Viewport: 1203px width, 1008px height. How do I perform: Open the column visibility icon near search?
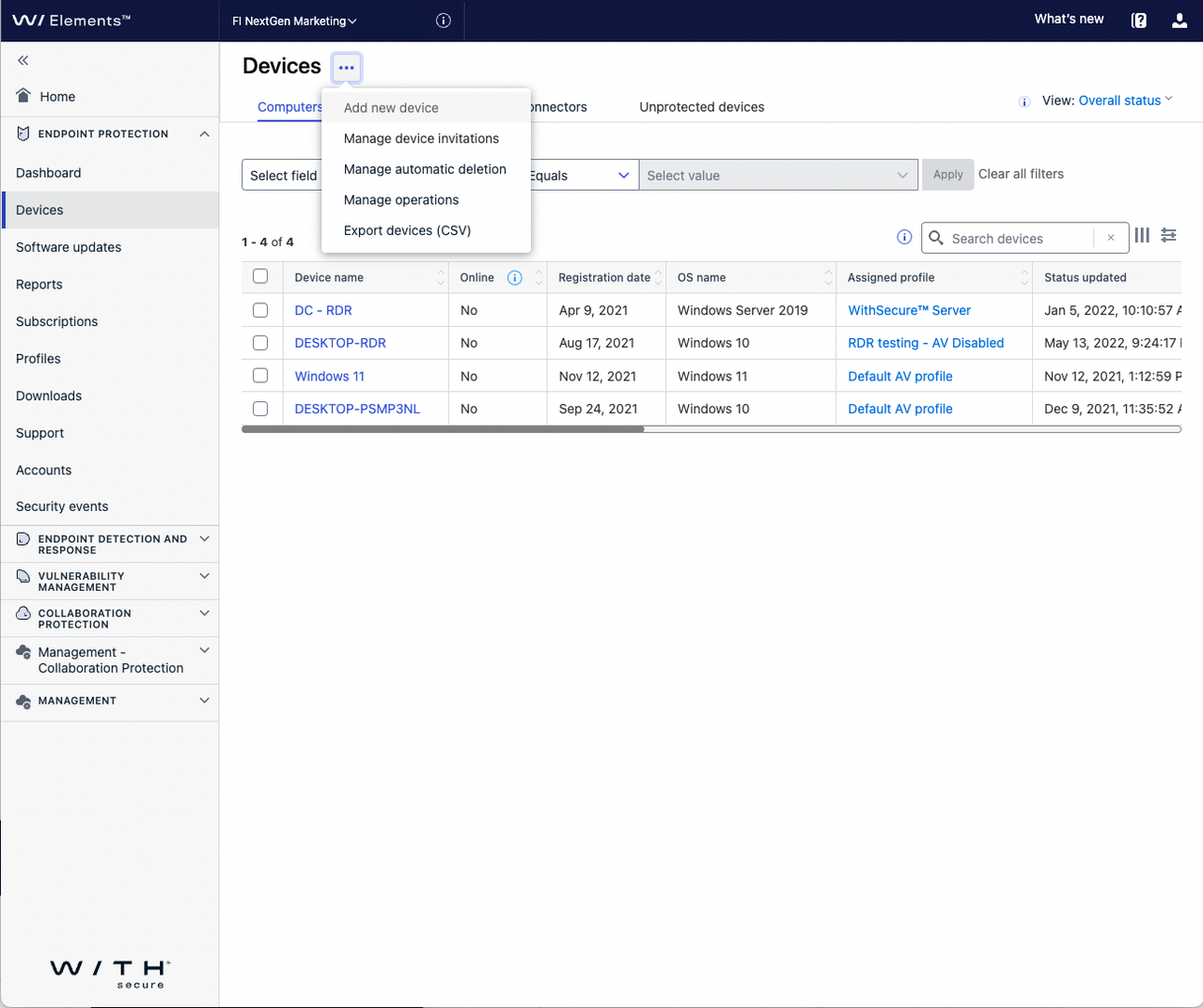1142,235
